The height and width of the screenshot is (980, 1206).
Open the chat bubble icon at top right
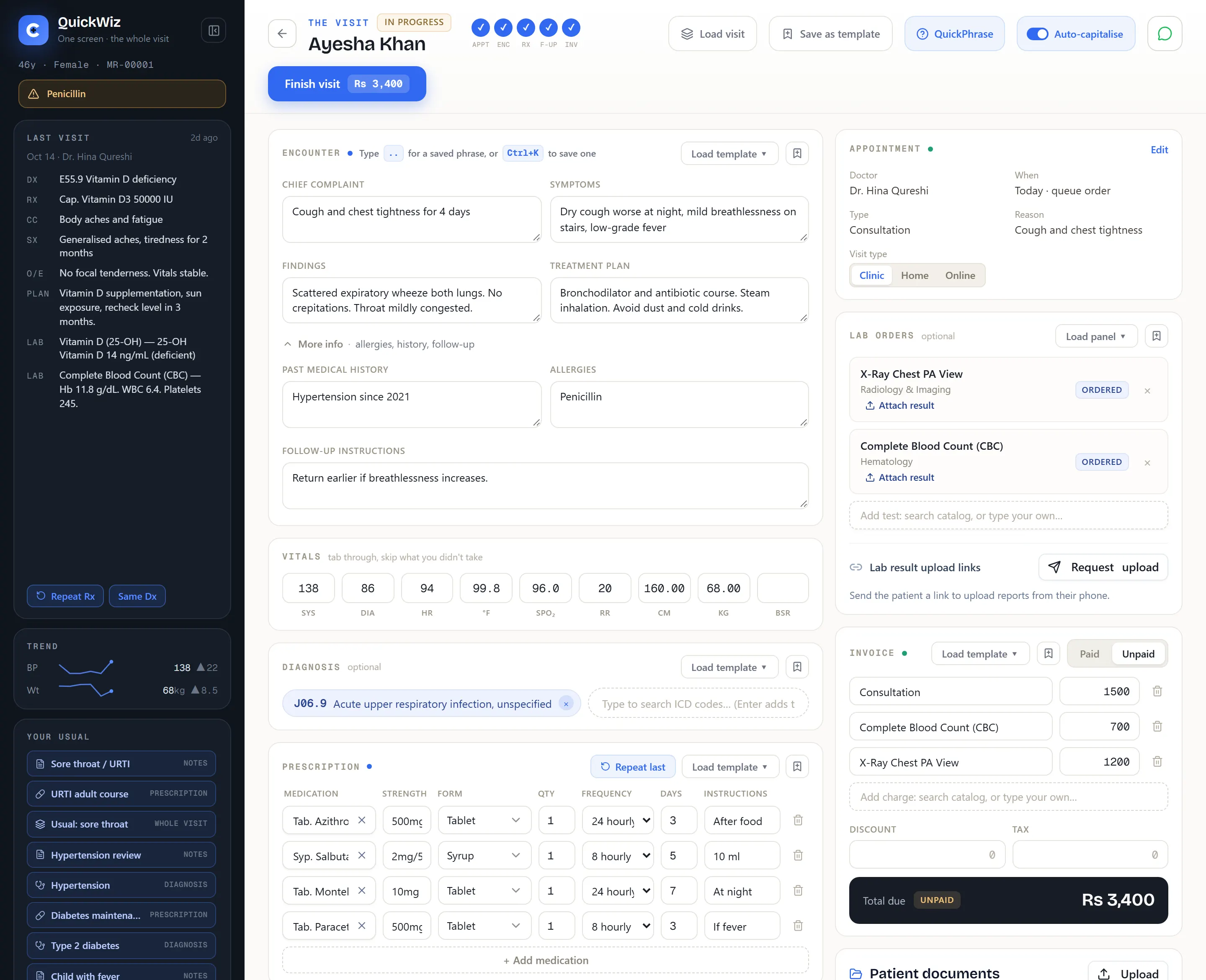click(x=1164, y=34)
